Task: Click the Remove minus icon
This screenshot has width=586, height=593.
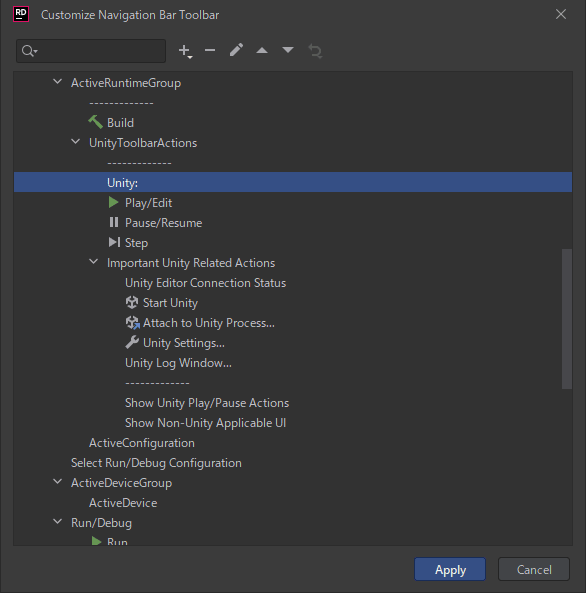Action: tap(210, 50)
